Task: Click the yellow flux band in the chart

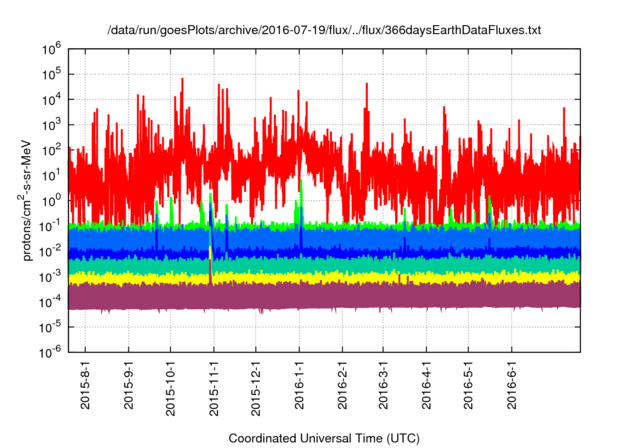Action: tap(324, 278)
